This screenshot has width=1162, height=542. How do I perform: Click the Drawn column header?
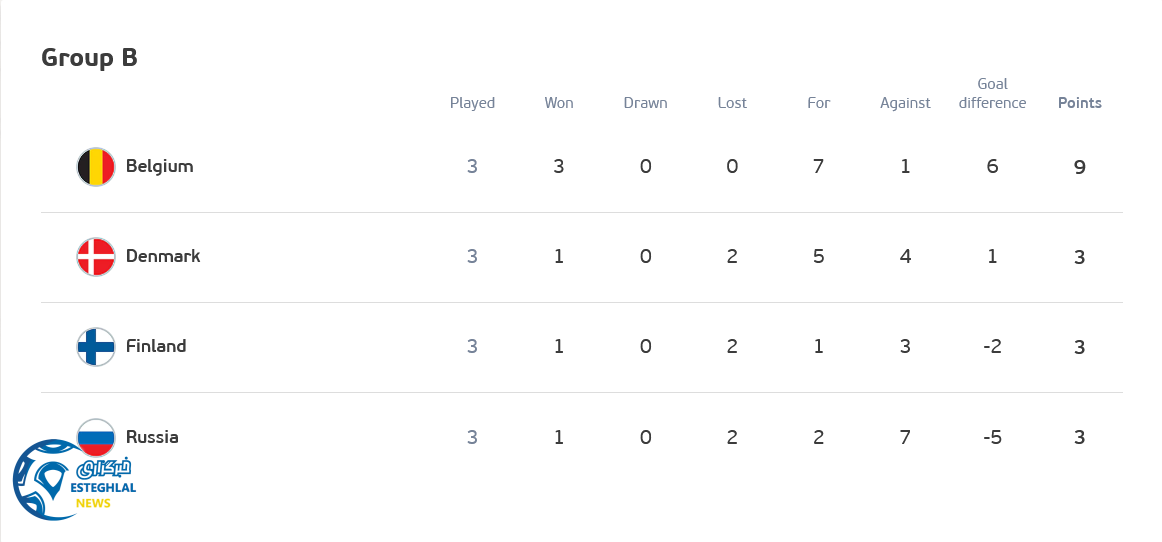click(645, 103)
